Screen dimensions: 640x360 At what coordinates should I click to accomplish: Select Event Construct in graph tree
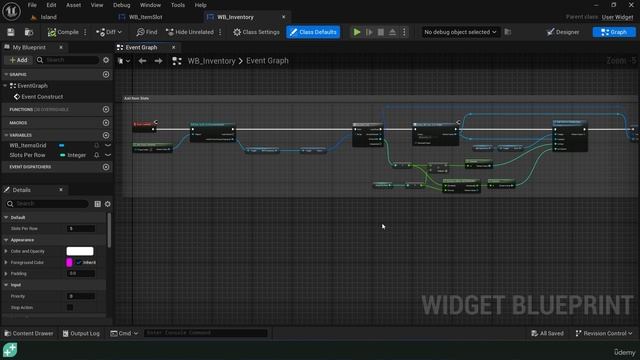[42, 97]
